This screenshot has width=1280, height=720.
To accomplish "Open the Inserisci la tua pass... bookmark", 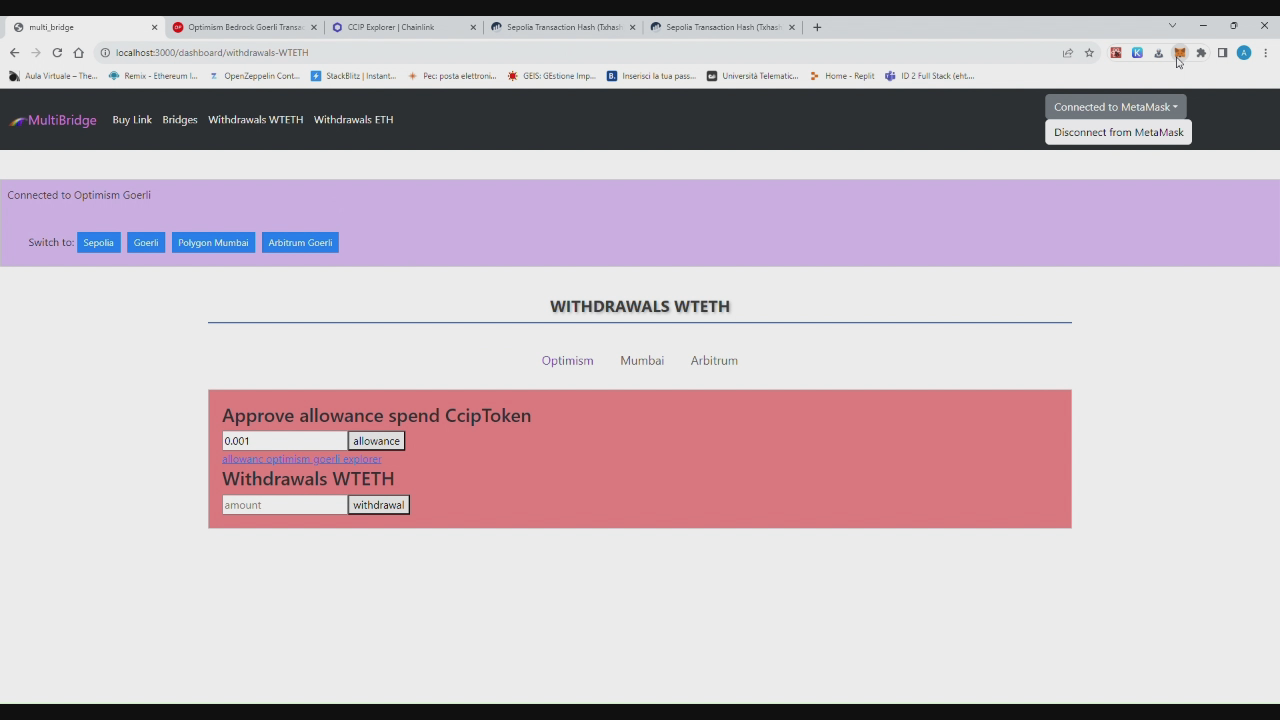I will pyautogui.click(x=651, y=76).
